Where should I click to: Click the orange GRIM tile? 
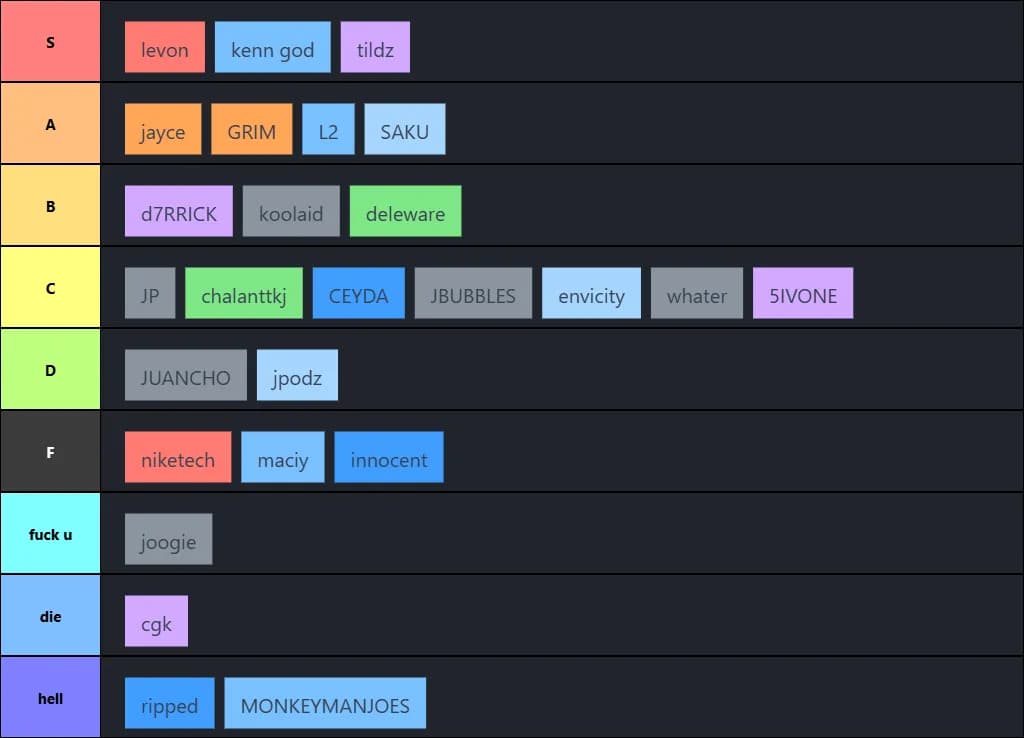251,129
